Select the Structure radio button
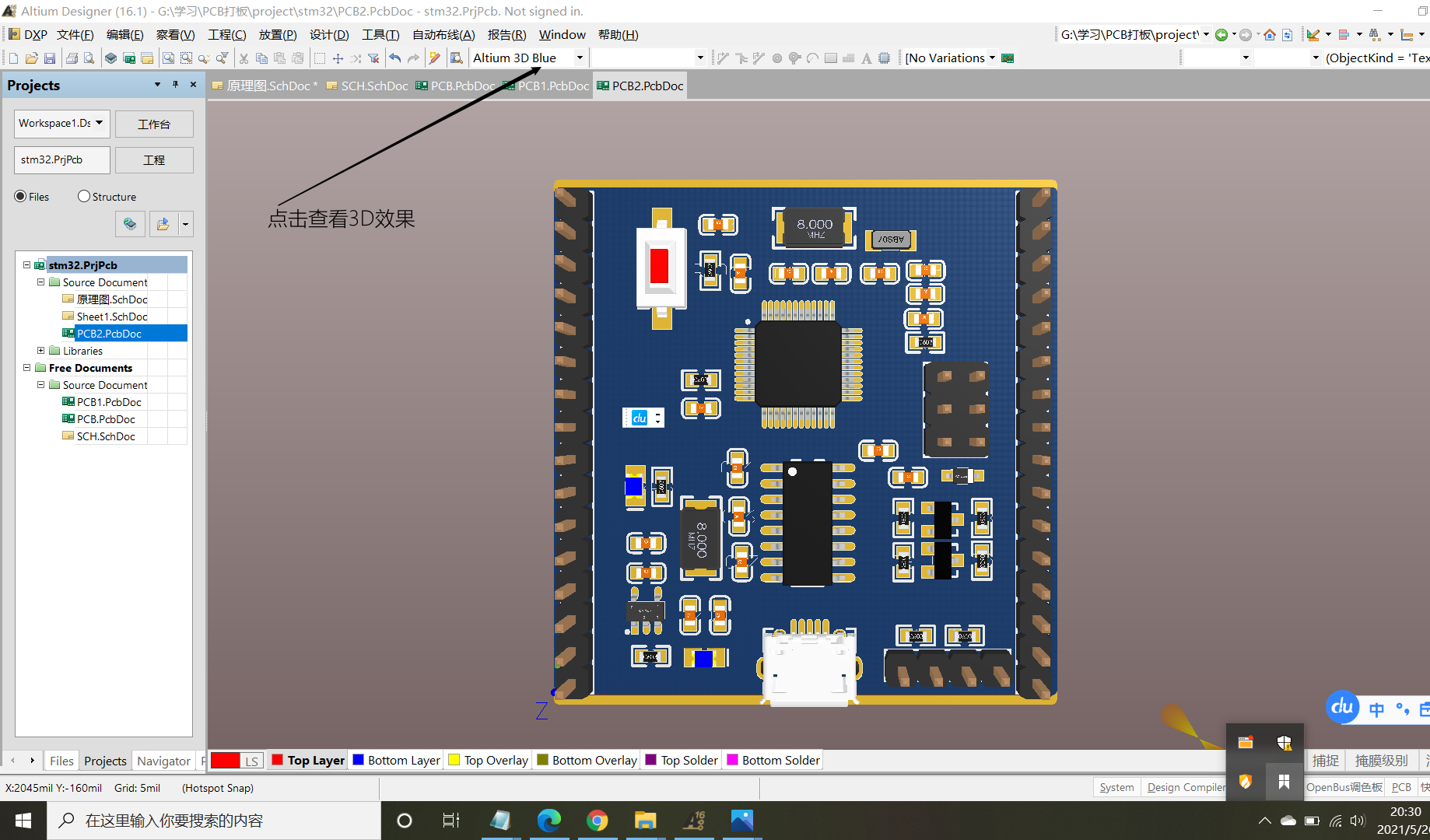Screen dimensions: 1430x840 tap(84, 196)
